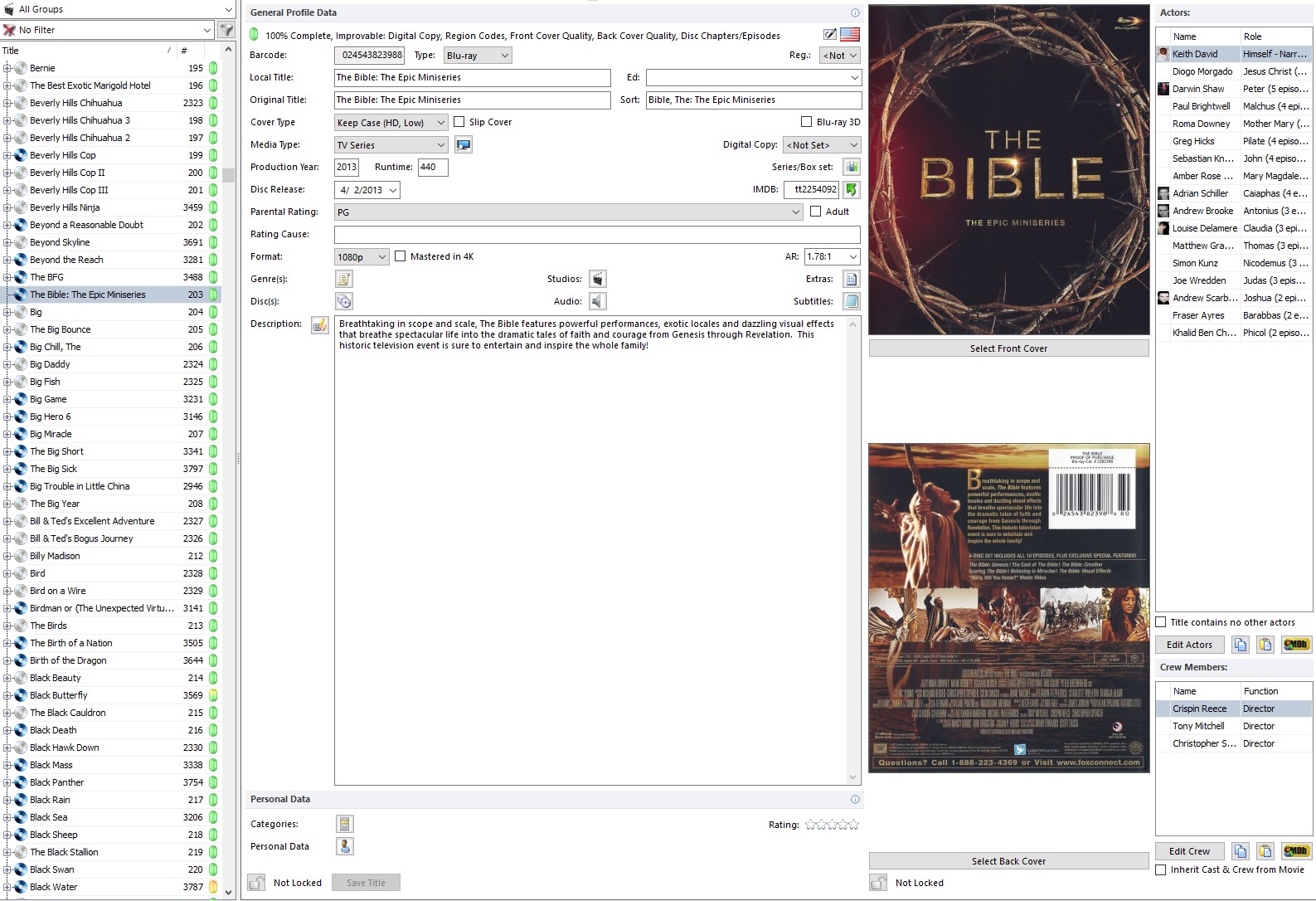The width and height of the screenshot is (1316, 901).
Task: Check Title contains no other actors
Action: coord(1161,622)
